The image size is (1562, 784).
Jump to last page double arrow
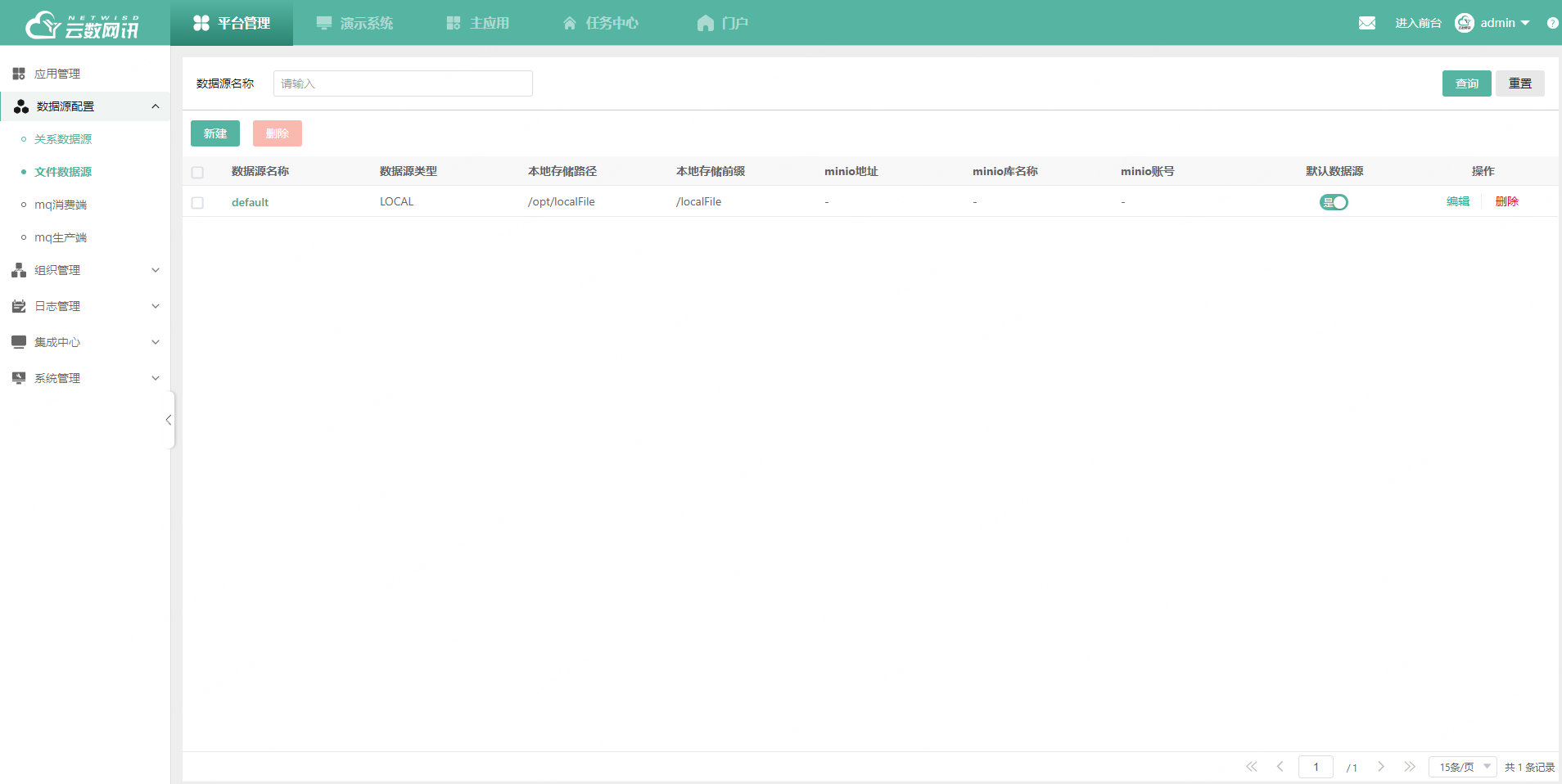(1409, 767)
